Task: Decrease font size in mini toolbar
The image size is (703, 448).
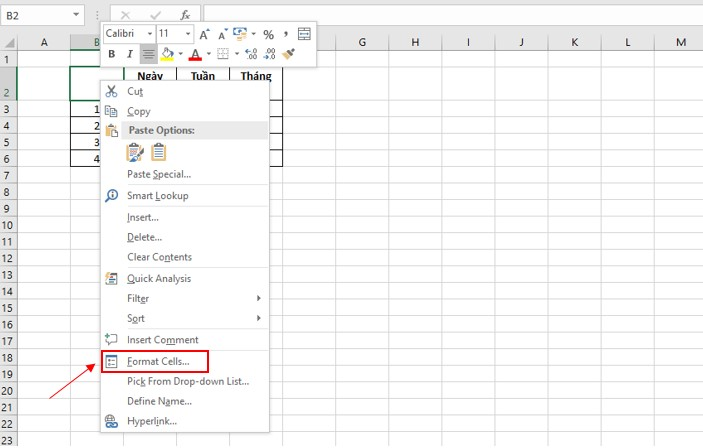Action: [x=222, y=34]
